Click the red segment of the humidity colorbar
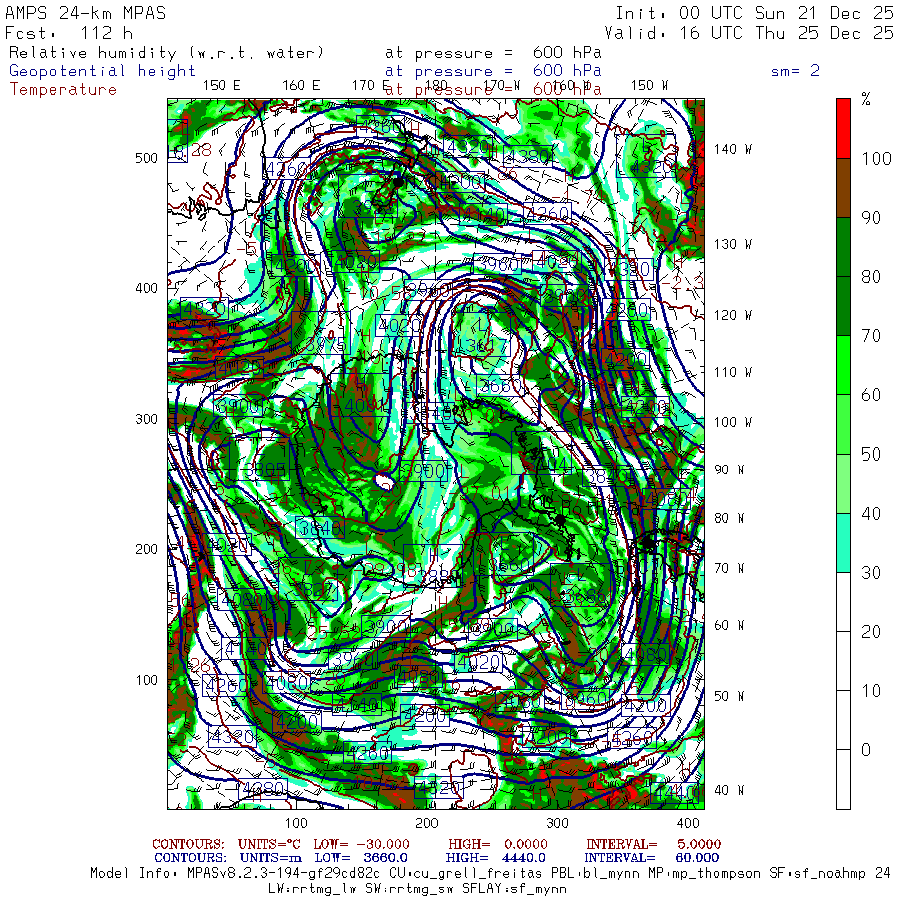The image size is (900, 900). pyautogui.click(x=843, y=129)
